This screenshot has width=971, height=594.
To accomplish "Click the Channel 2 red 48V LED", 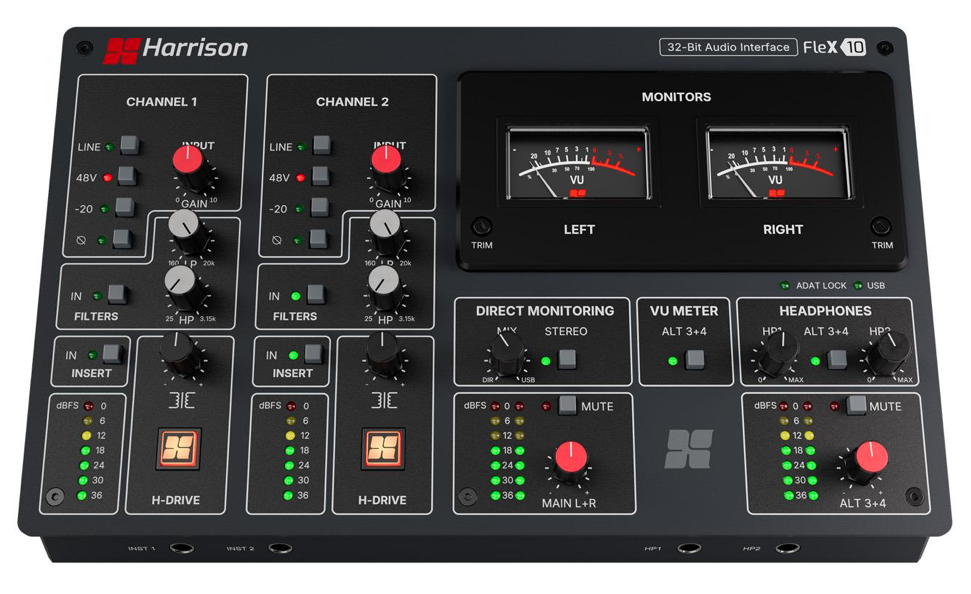I will tap(300, 178).
